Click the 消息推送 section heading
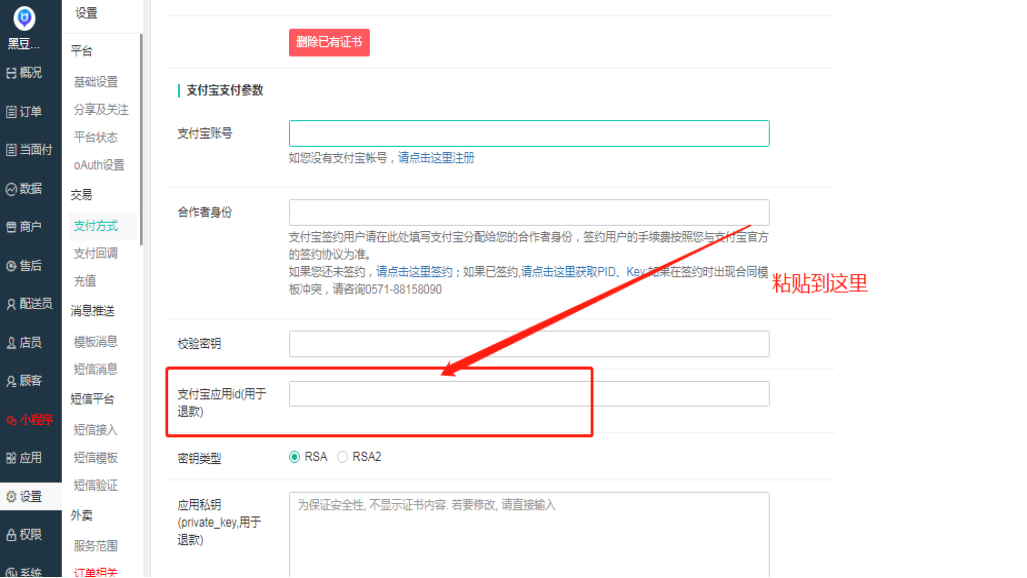The height and width of the screenshot is (578, 1027). pyautogui.click(x=92, y=311)
